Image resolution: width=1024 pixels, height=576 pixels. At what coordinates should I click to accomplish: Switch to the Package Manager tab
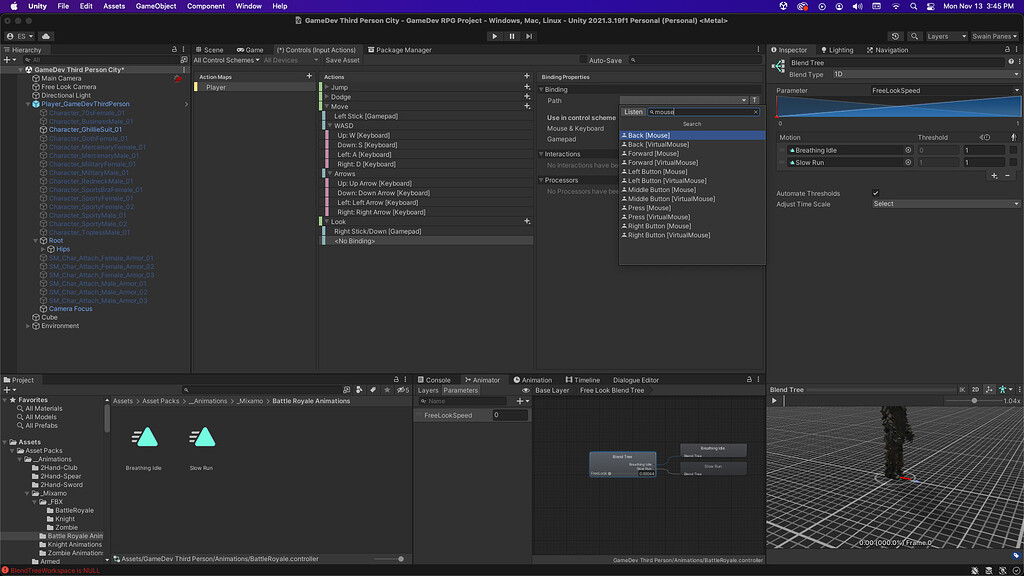(x=400, y=49)
